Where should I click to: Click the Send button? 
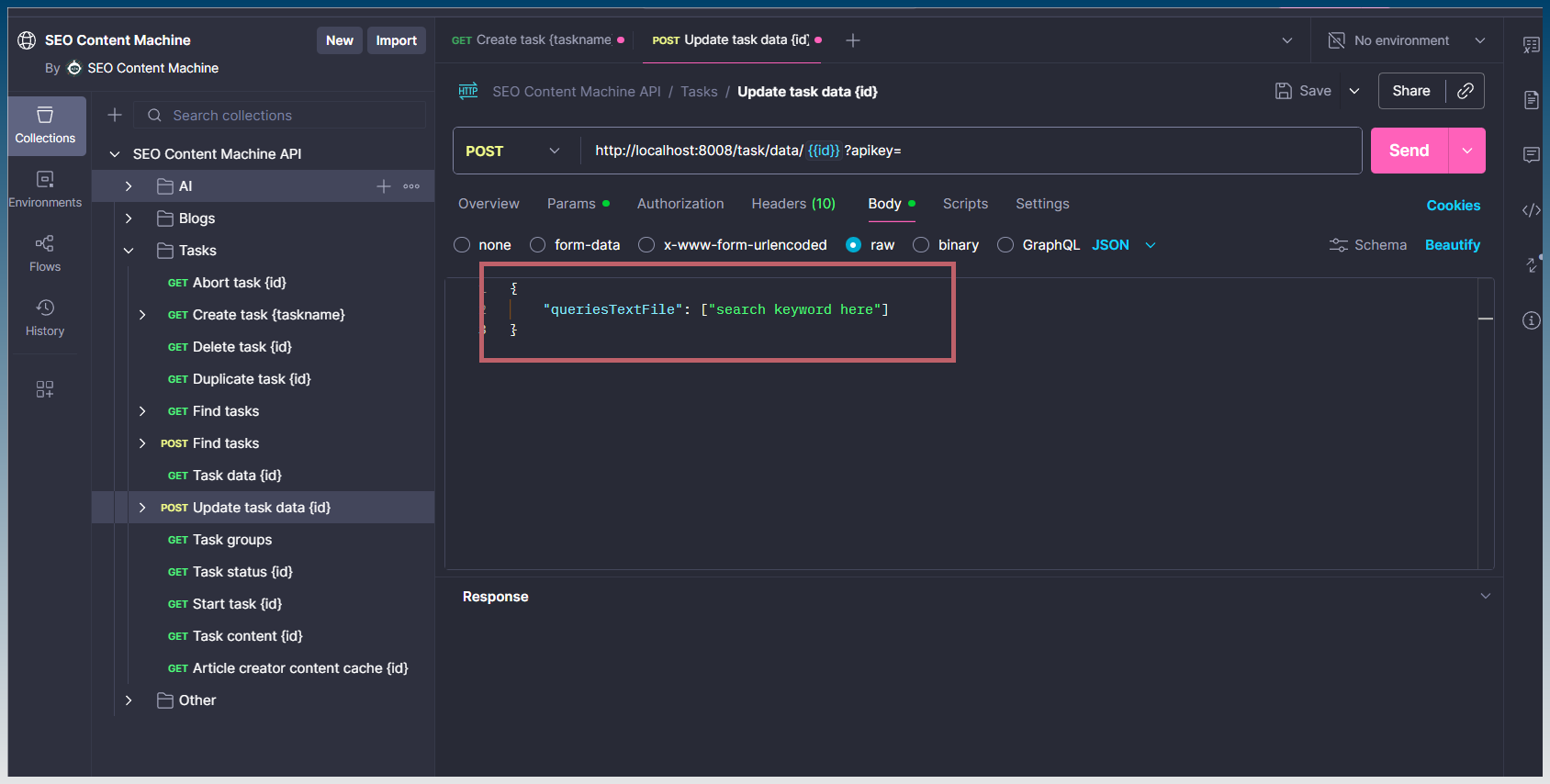pos(1409,151)
